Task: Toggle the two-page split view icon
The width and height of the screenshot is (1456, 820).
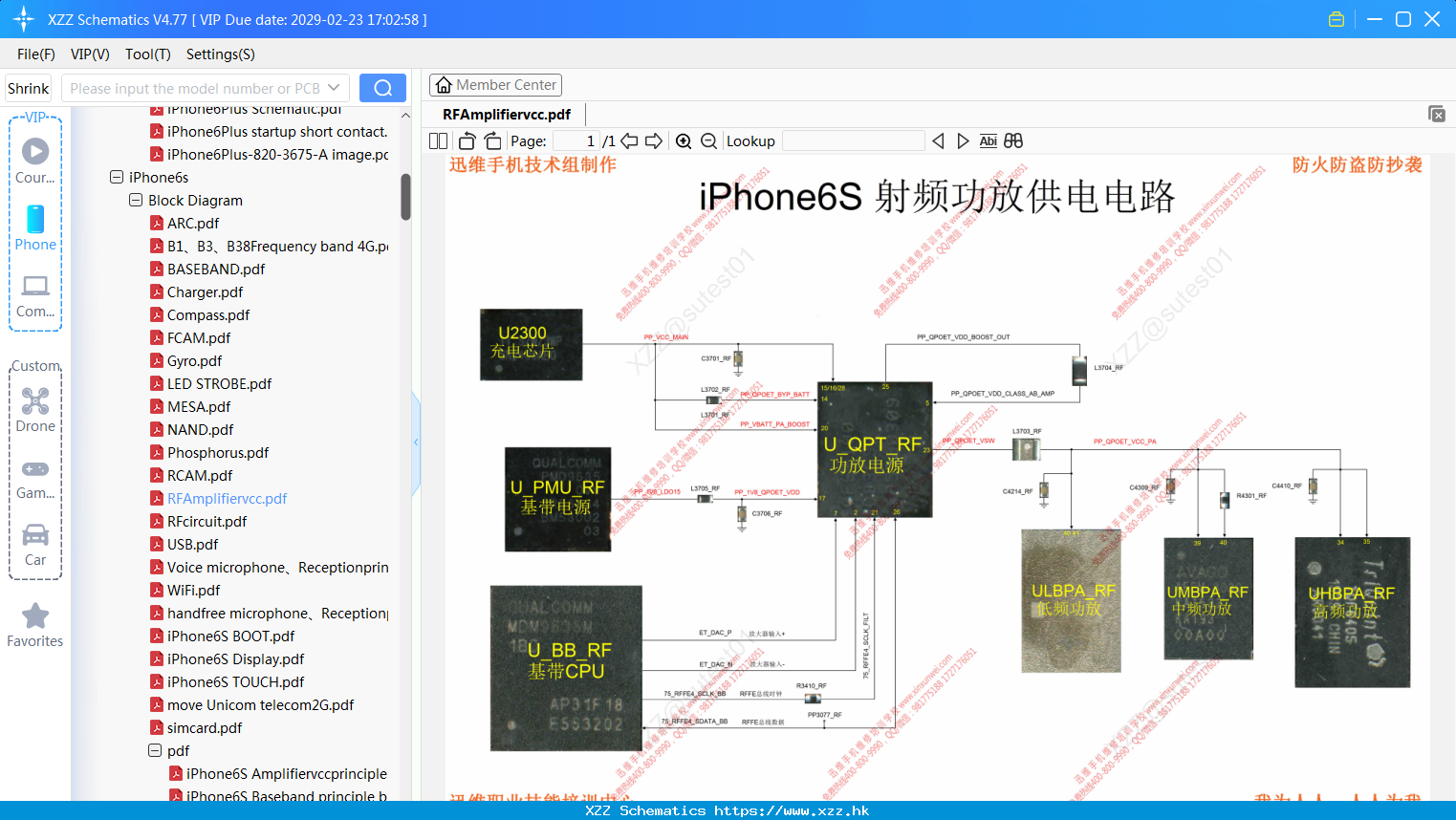Action: [438, 140]
